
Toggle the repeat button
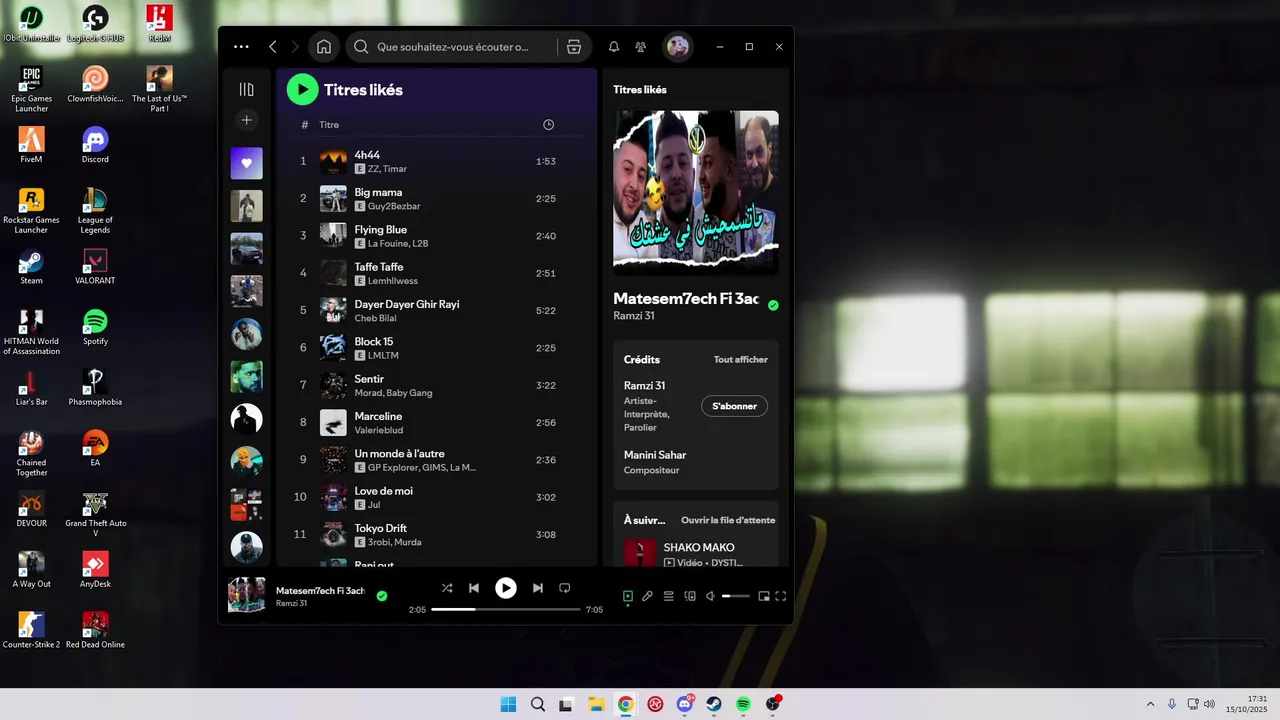click(565, 588)
